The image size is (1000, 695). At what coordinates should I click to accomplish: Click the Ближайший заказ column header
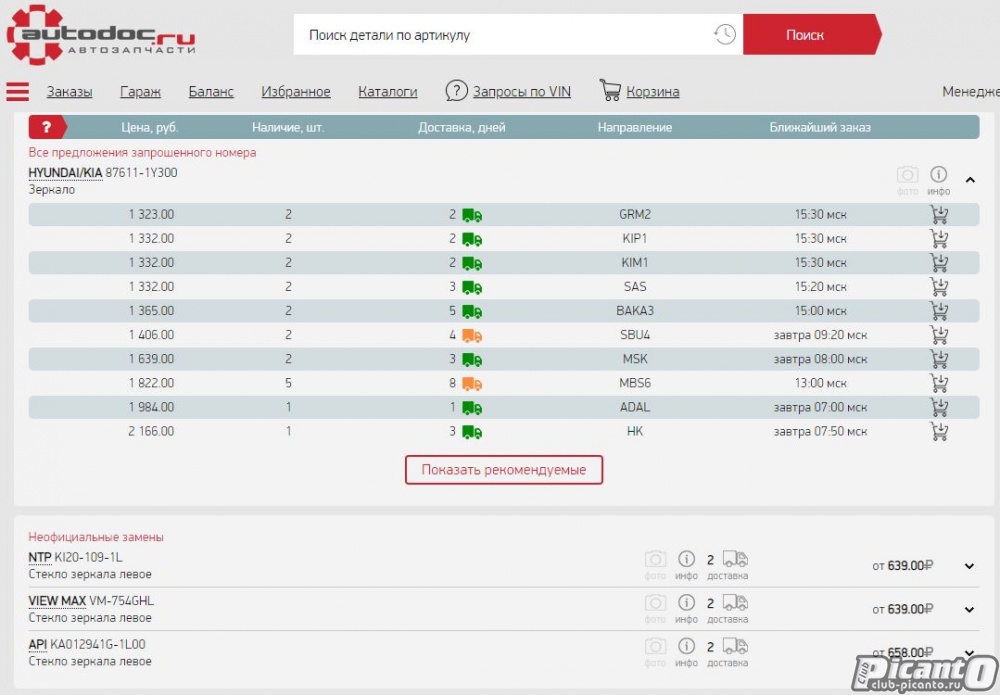(820, 128)
